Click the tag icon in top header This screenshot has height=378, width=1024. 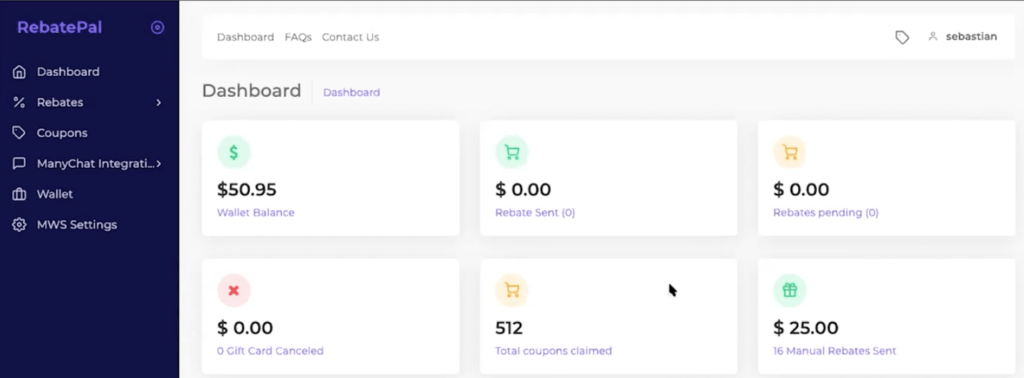click(902, 37)
